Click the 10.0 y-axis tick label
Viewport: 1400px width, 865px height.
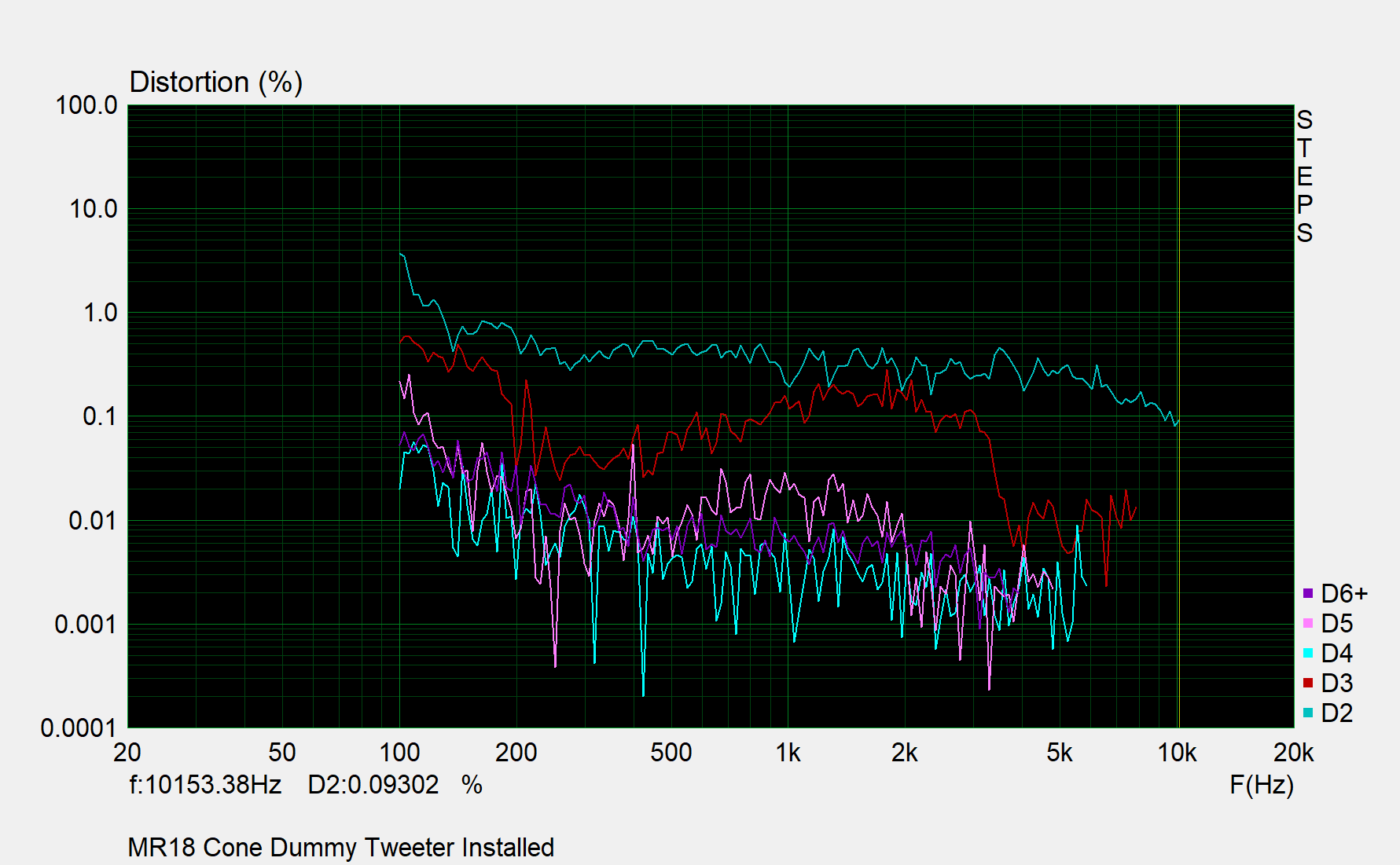[94, 209]
